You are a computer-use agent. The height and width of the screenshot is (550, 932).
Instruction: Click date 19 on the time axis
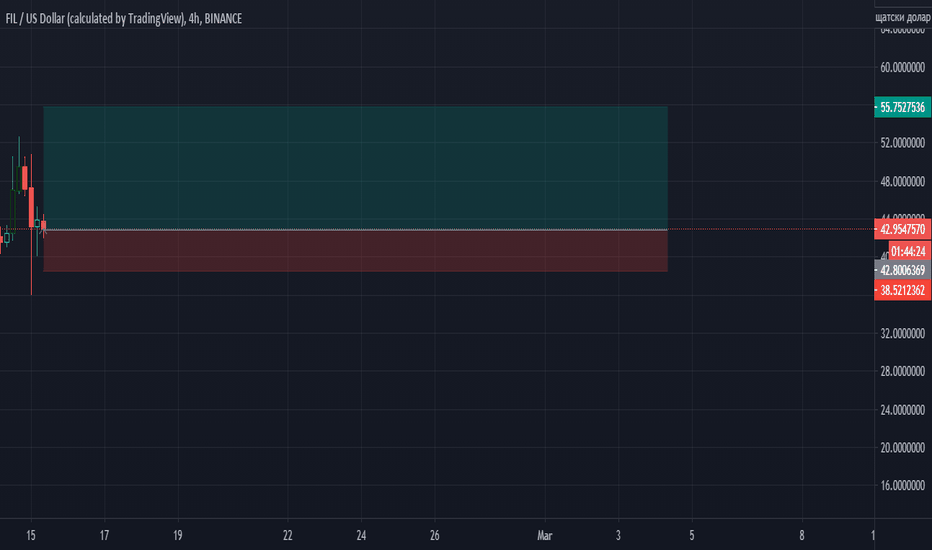178,536
